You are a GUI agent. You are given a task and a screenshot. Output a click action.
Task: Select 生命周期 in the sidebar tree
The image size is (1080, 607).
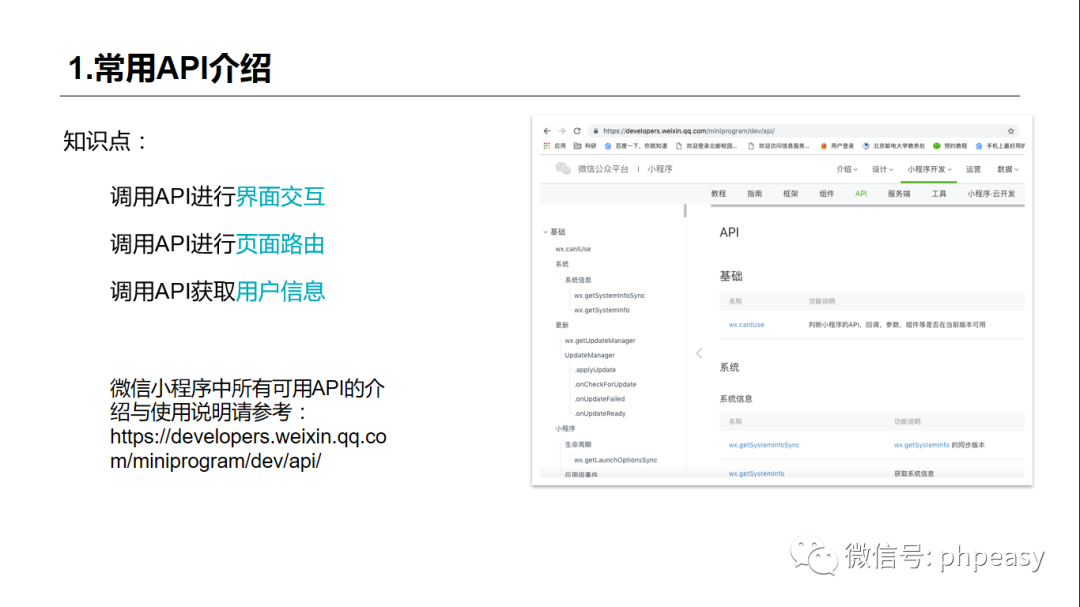tap(578, 445)
